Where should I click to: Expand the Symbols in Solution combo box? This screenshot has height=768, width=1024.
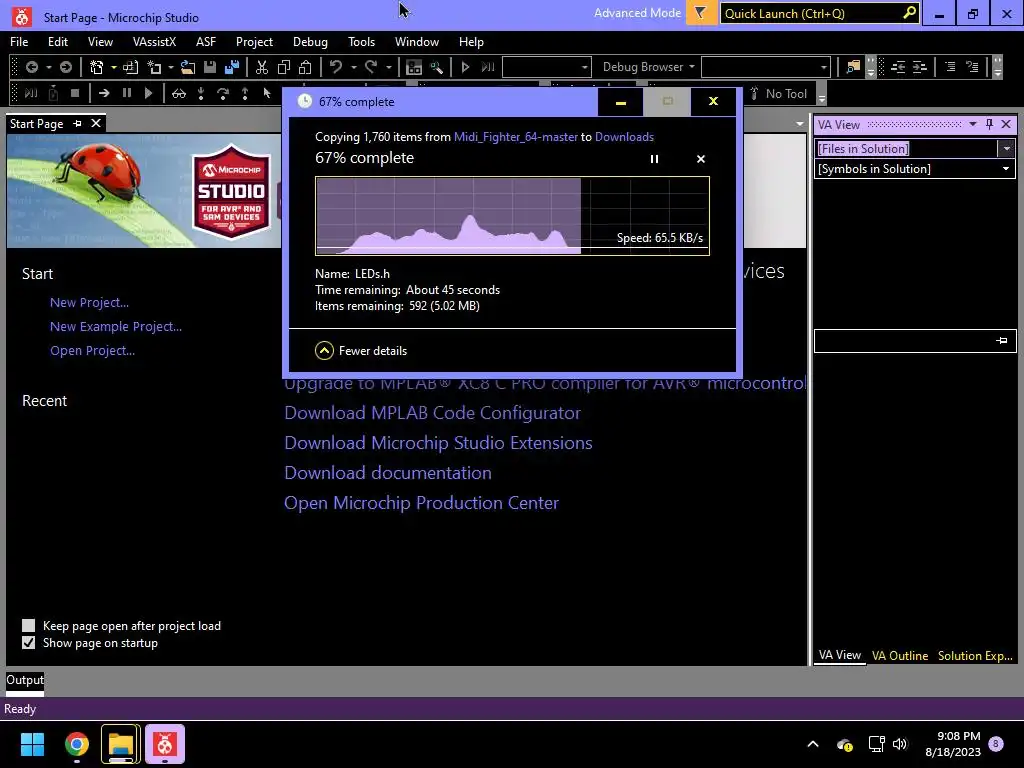(1006, 168)
